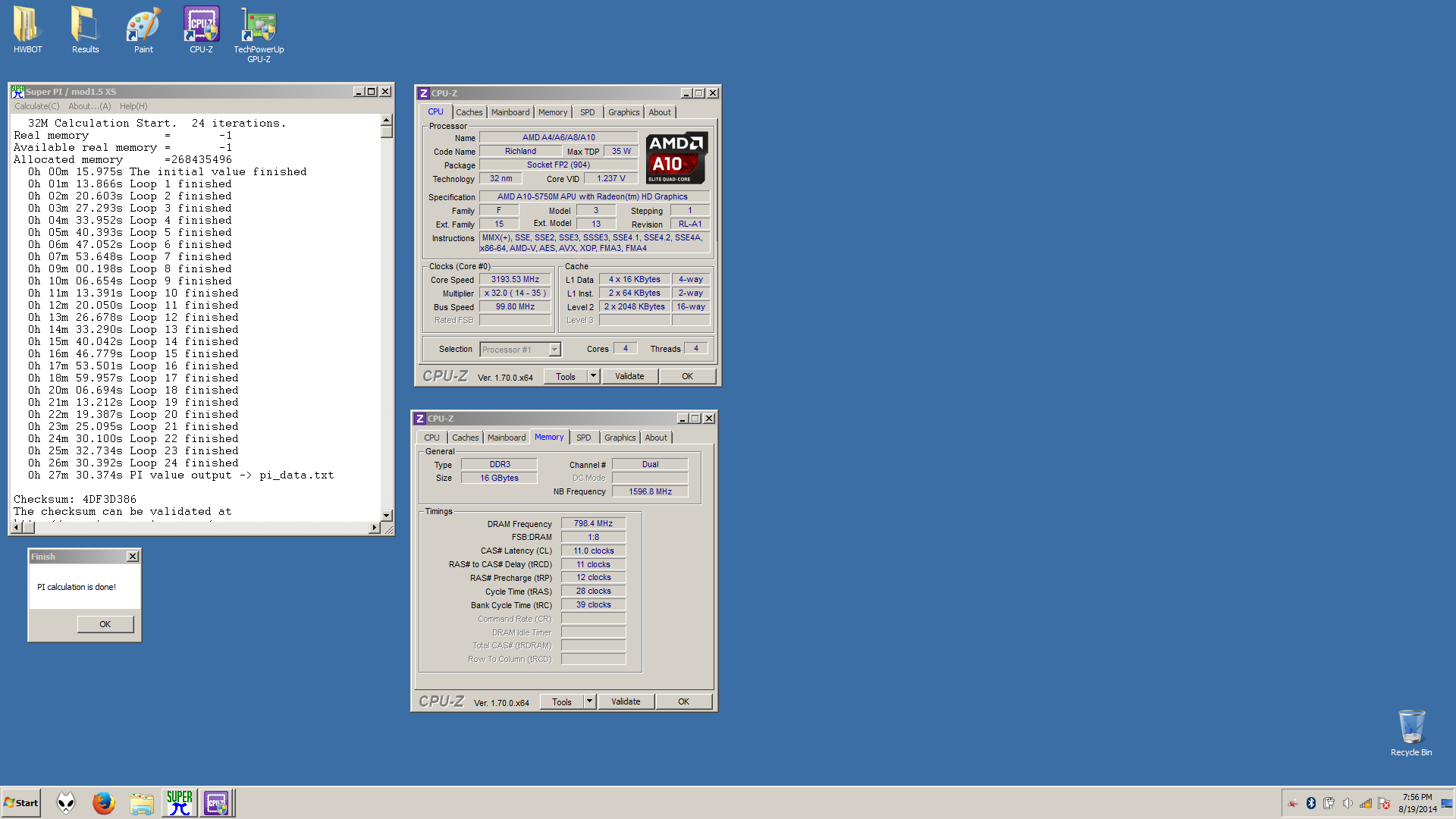Open Windows Explorer from the taskbar
The width and height of the screenshot is (1456, 819).
pos(142,802)
